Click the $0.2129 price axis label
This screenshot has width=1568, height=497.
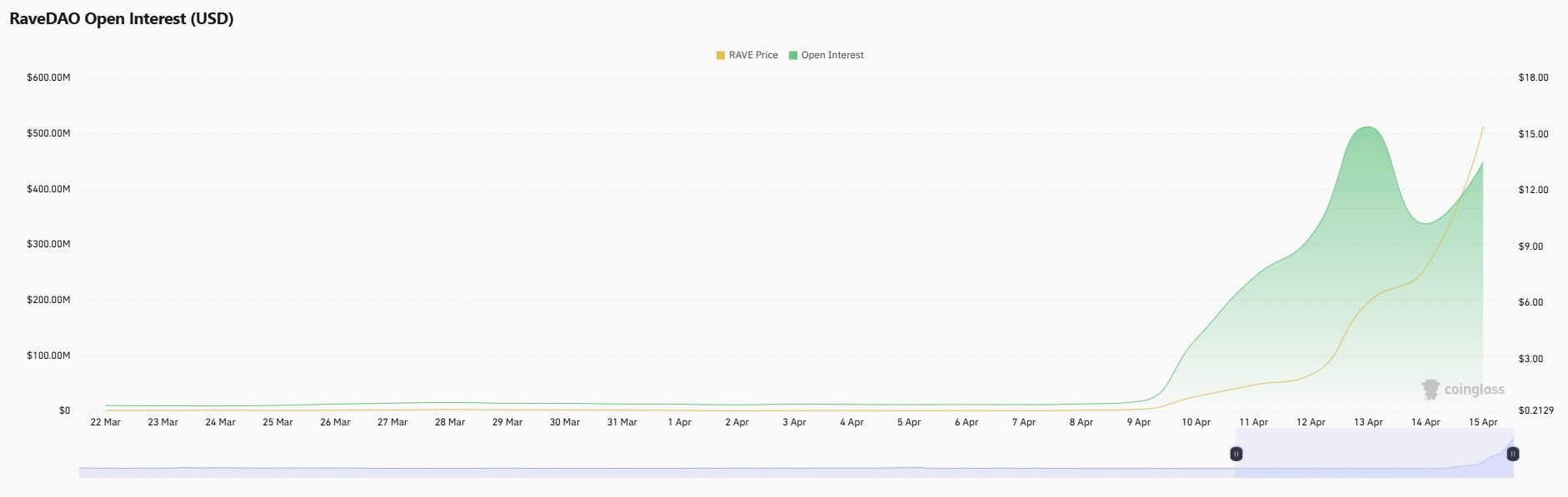tap(1536, 410)
